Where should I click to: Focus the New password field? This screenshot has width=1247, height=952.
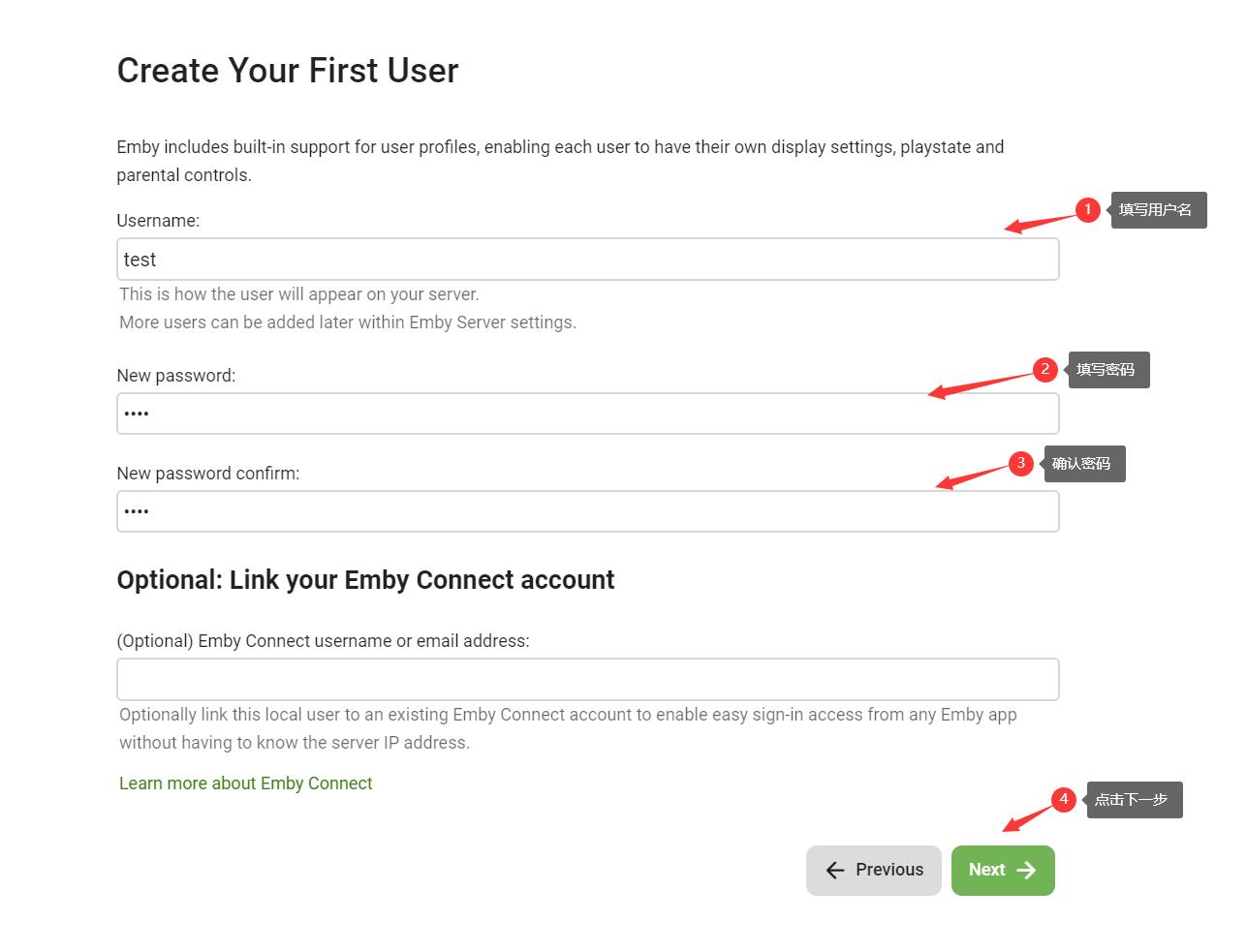point(587,414)
